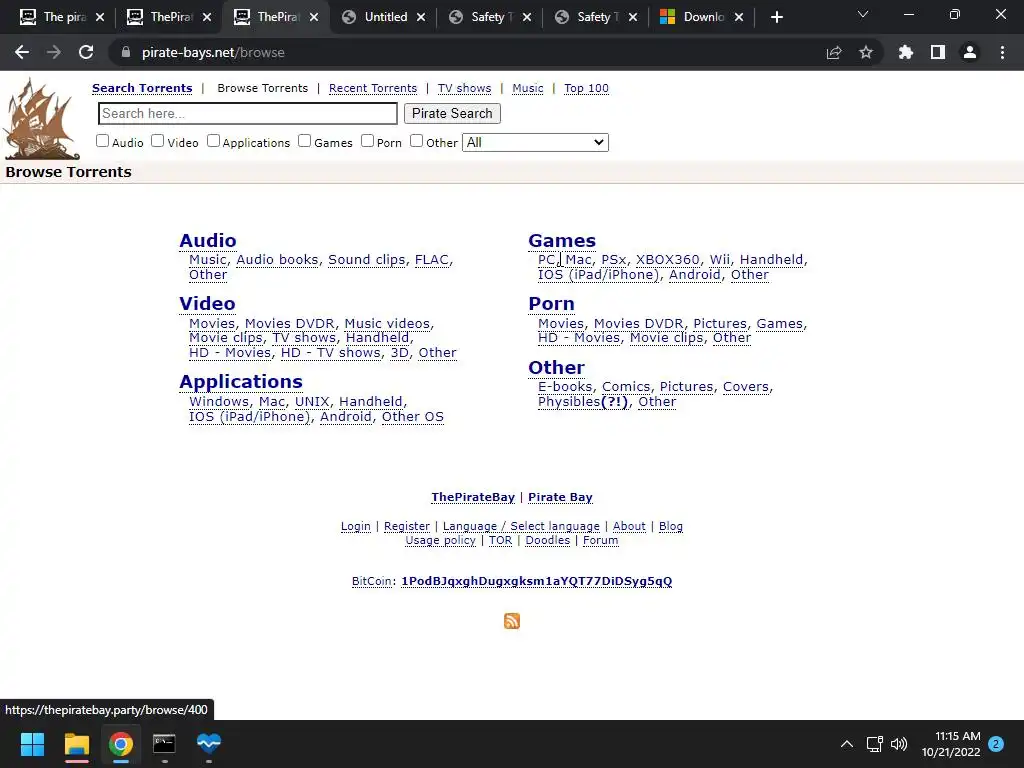Open Search Torrents in the top menu
The image size is (1024, 768).
coord(142,88)
